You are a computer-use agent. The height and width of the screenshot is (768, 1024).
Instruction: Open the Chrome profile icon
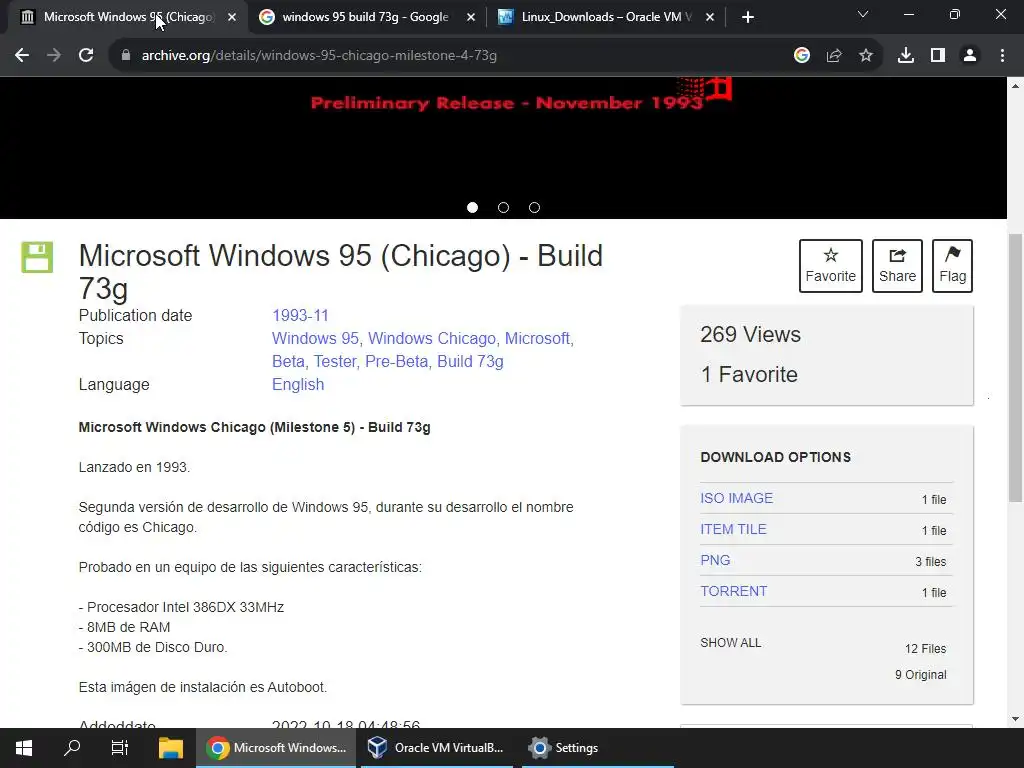coord(970,56)
